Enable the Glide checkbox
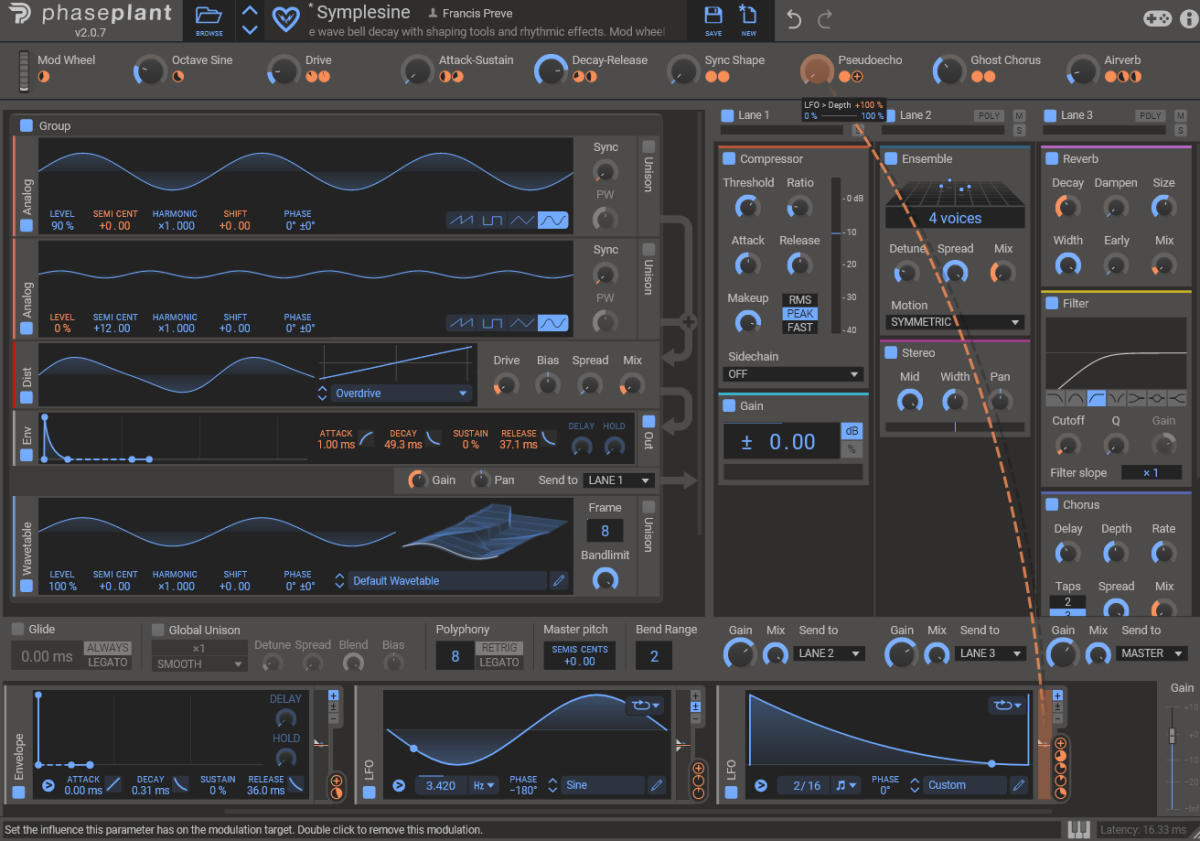This screenshot has height=841, width=1200. [18, 629]
